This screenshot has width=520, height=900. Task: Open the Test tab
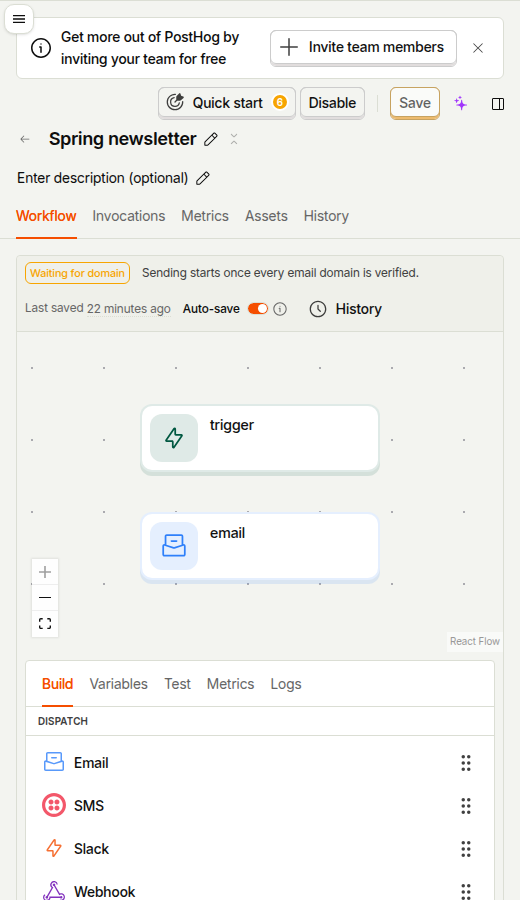pyautogui.click(x=177, y=684)
